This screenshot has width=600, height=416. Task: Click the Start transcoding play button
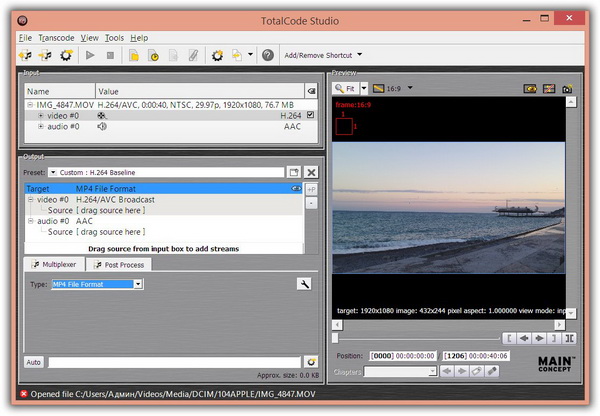(x=91, y=55)
